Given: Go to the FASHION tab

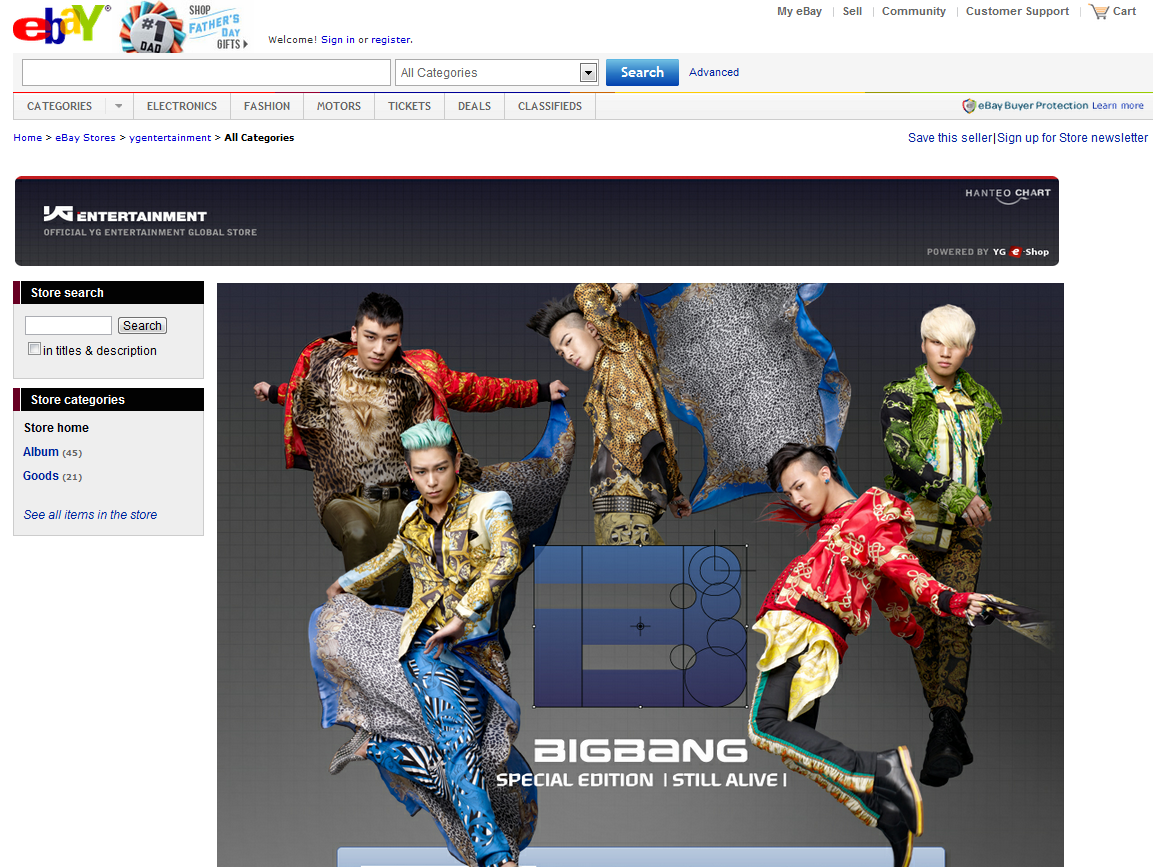Looking at the screenshot, I should (x=267, y=106).
